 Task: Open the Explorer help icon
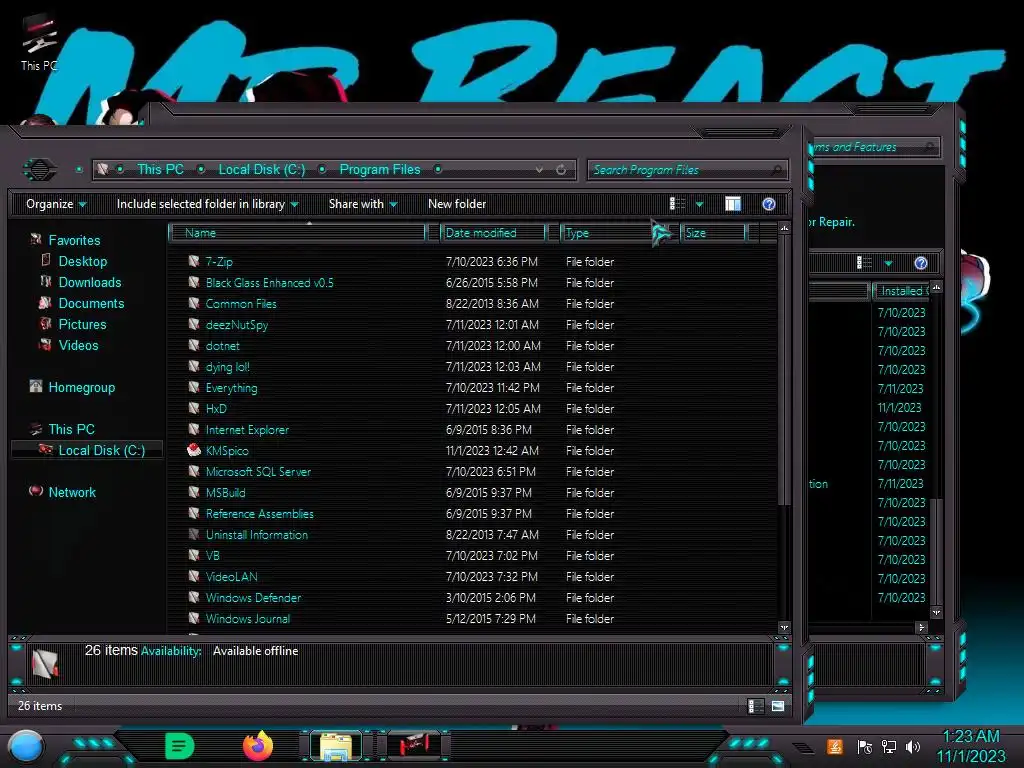(769, 204)
